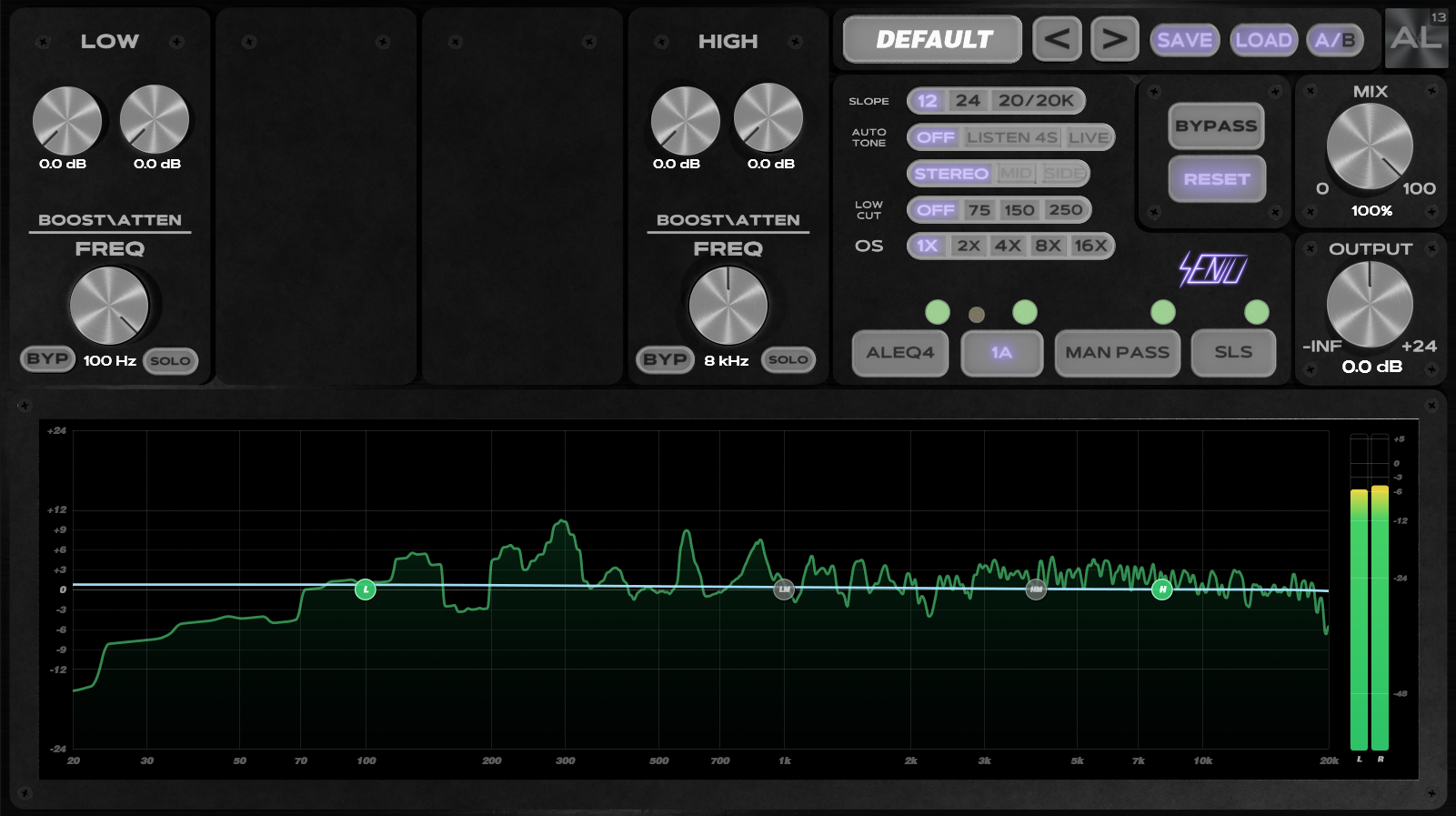Click the HIGH band FREQ knob

point(728,306)
